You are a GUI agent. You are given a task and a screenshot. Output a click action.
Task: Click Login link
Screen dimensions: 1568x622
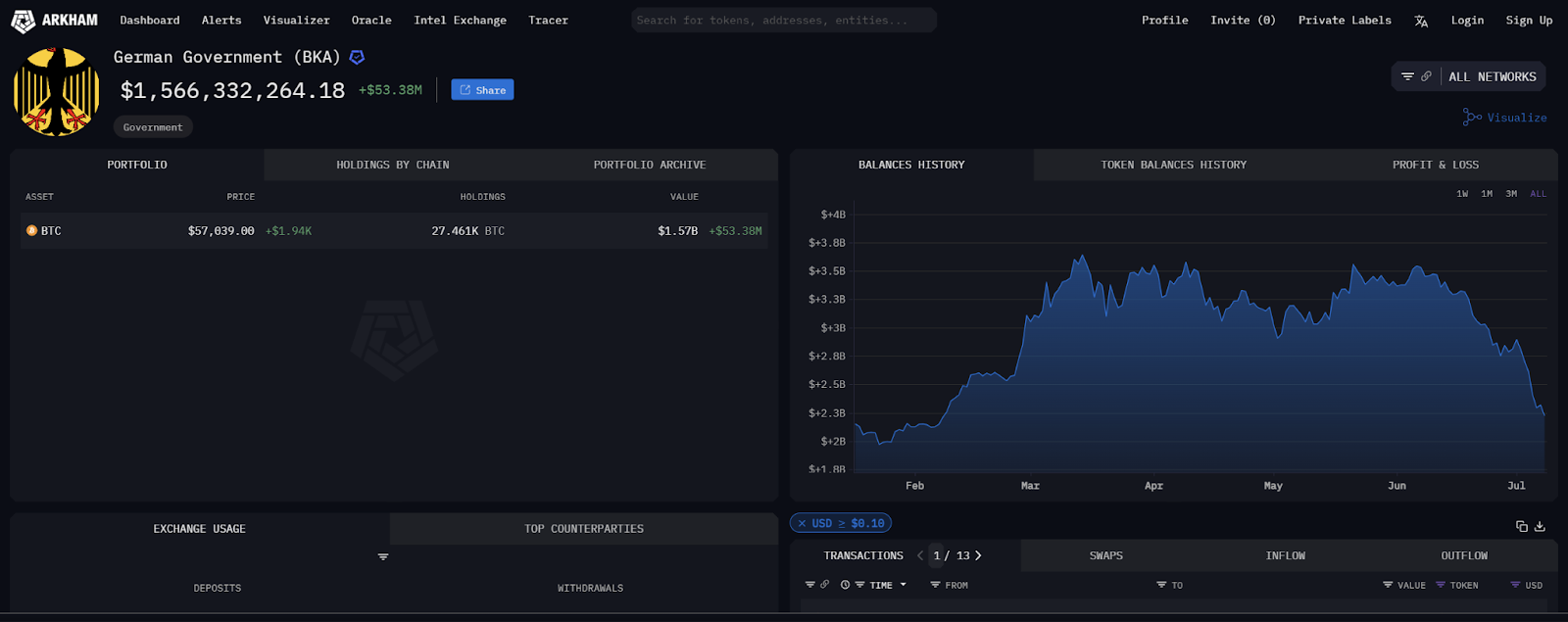point(1467,21)
